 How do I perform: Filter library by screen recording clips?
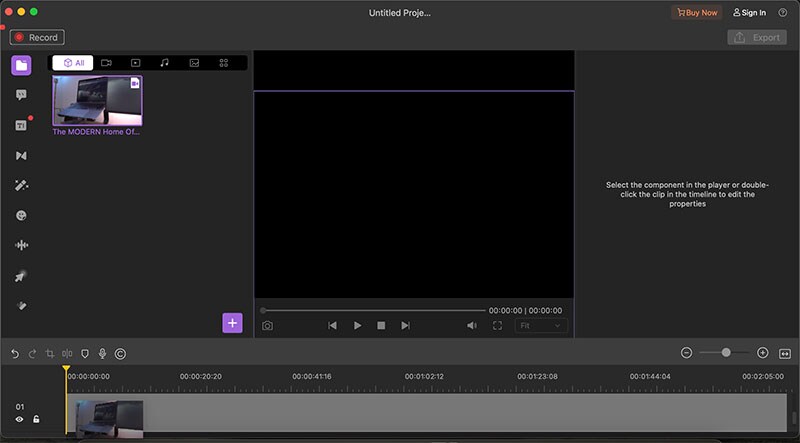[x=135, y=63]
